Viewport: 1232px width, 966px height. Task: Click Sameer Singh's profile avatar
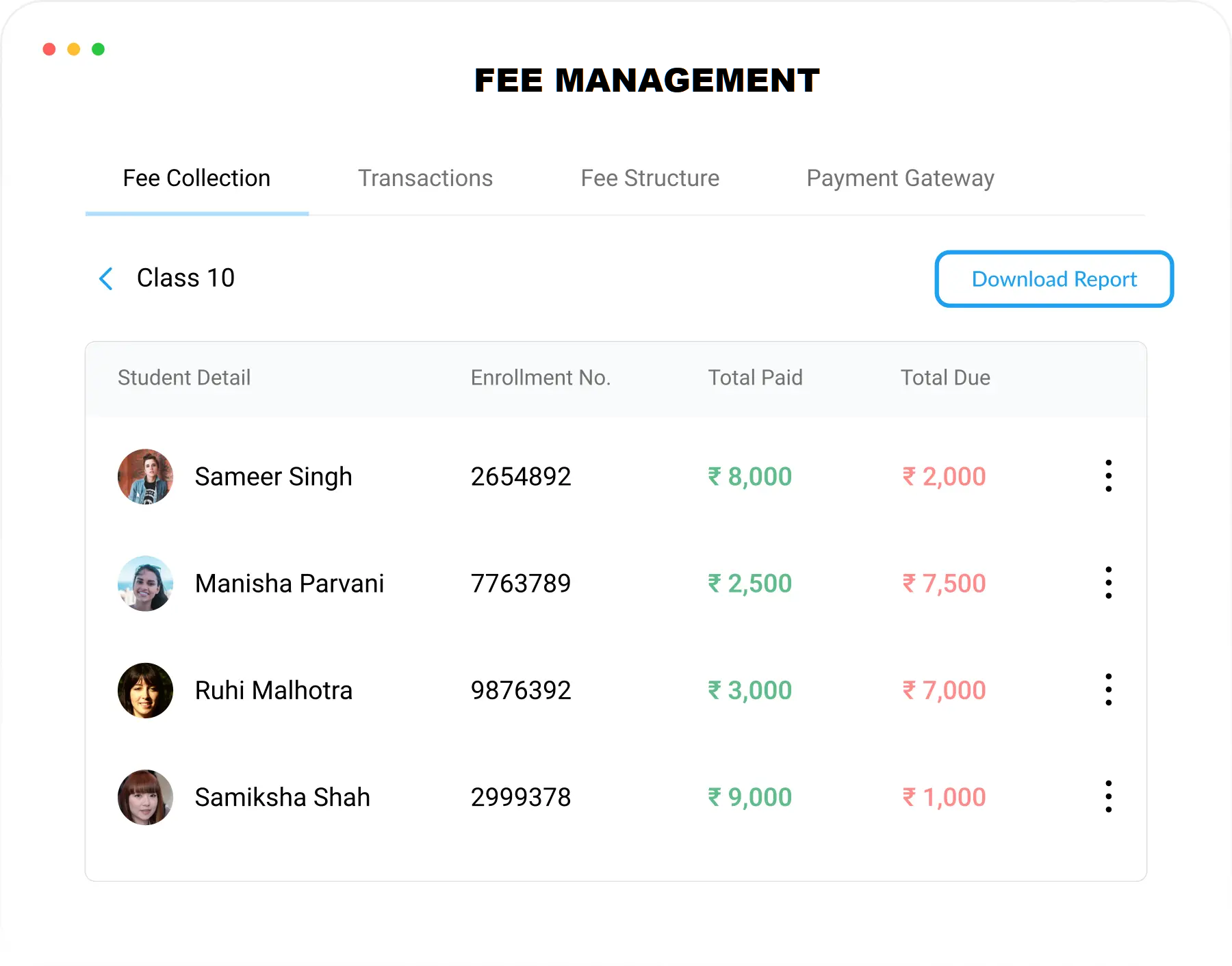point(145,477)
